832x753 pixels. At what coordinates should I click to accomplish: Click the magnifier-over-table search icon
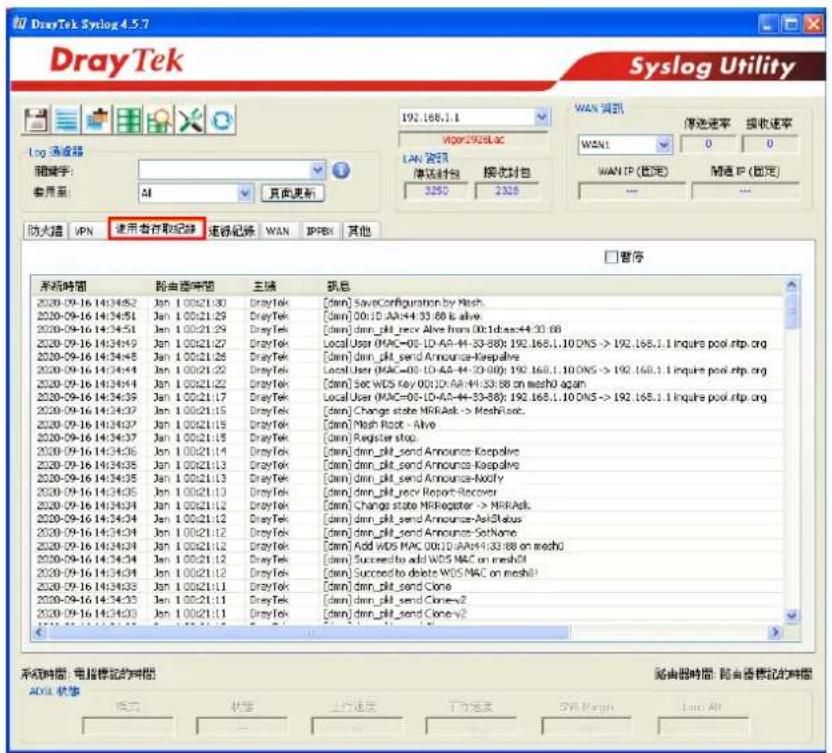pyautogui.click(x=160, y=119)
